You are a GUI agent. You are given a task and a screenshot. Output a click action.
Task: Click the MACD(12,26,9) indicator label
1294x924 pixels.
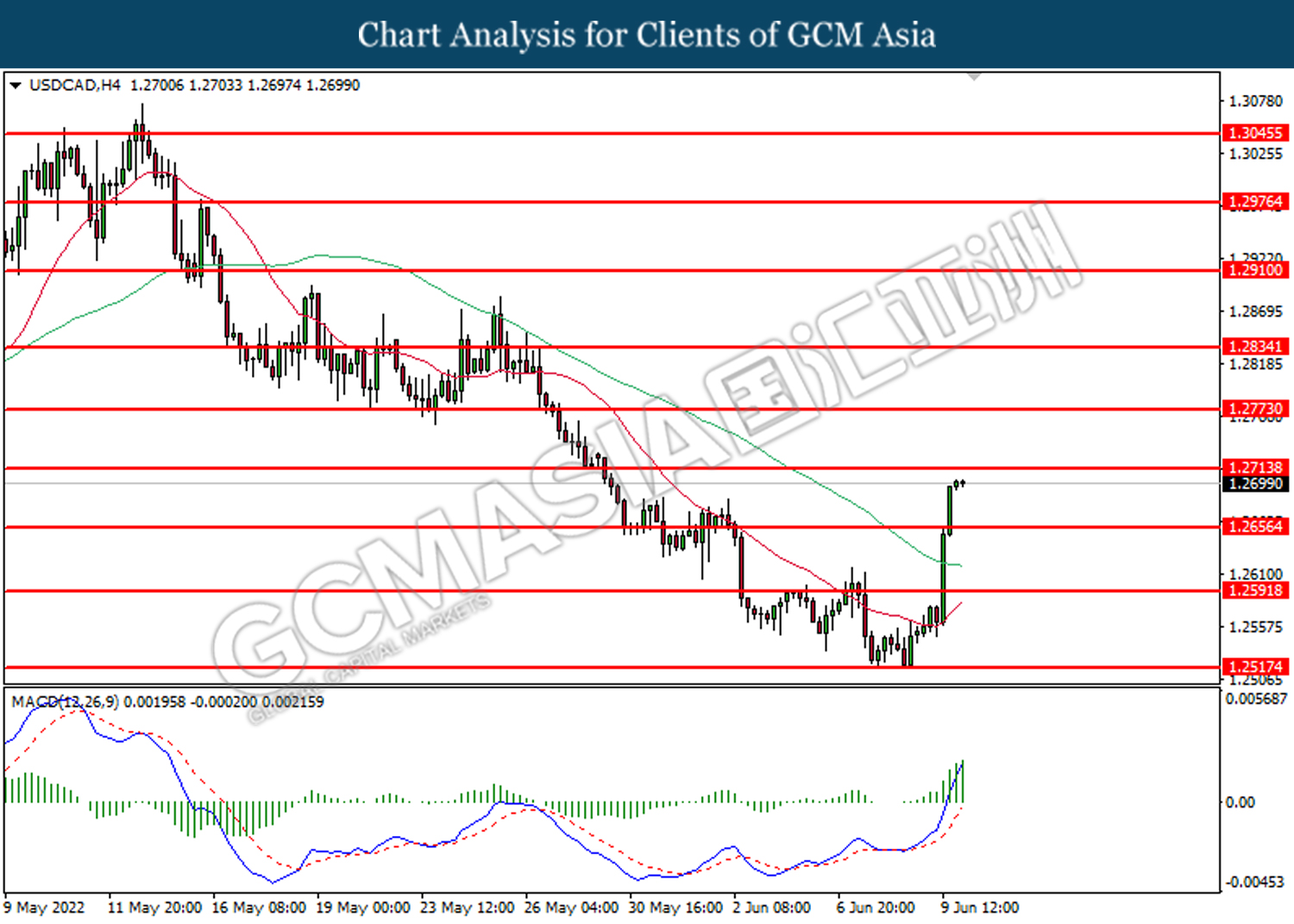tap(66, 702)
